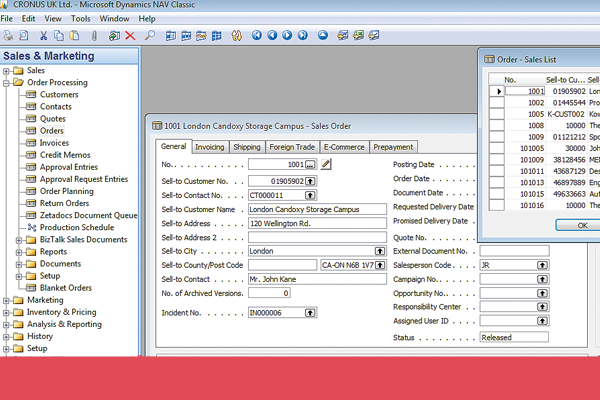
Task: Expand the Inventory & Pricing folder
Action: point(6,313)
